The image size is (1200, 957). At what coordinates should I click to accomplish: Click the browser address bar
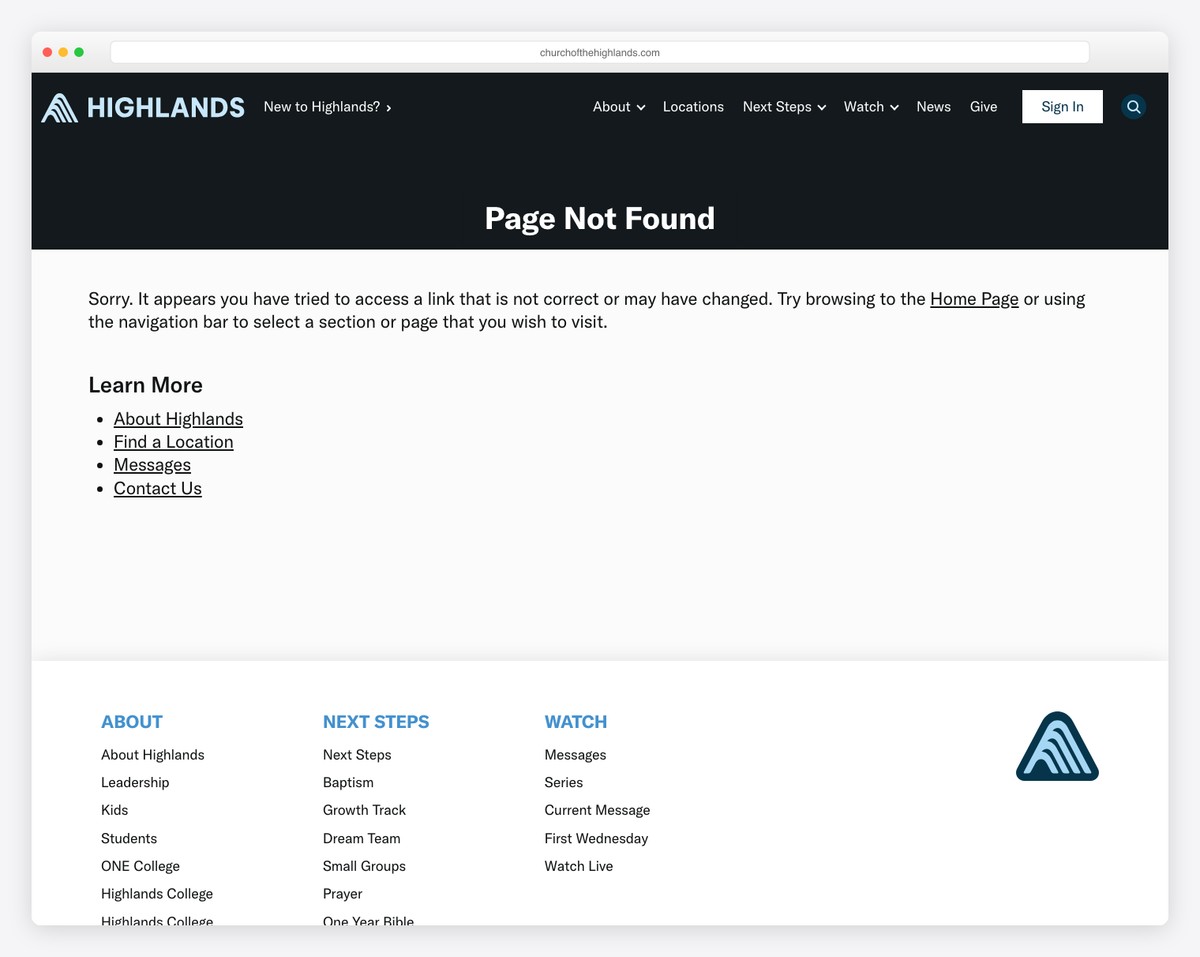point(599,53)
